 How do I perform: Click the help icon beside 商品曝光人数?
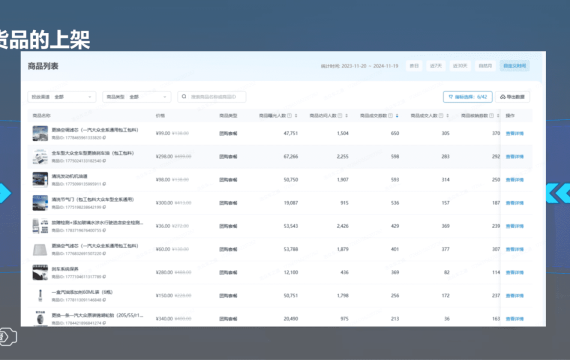(x=289, y=116)
